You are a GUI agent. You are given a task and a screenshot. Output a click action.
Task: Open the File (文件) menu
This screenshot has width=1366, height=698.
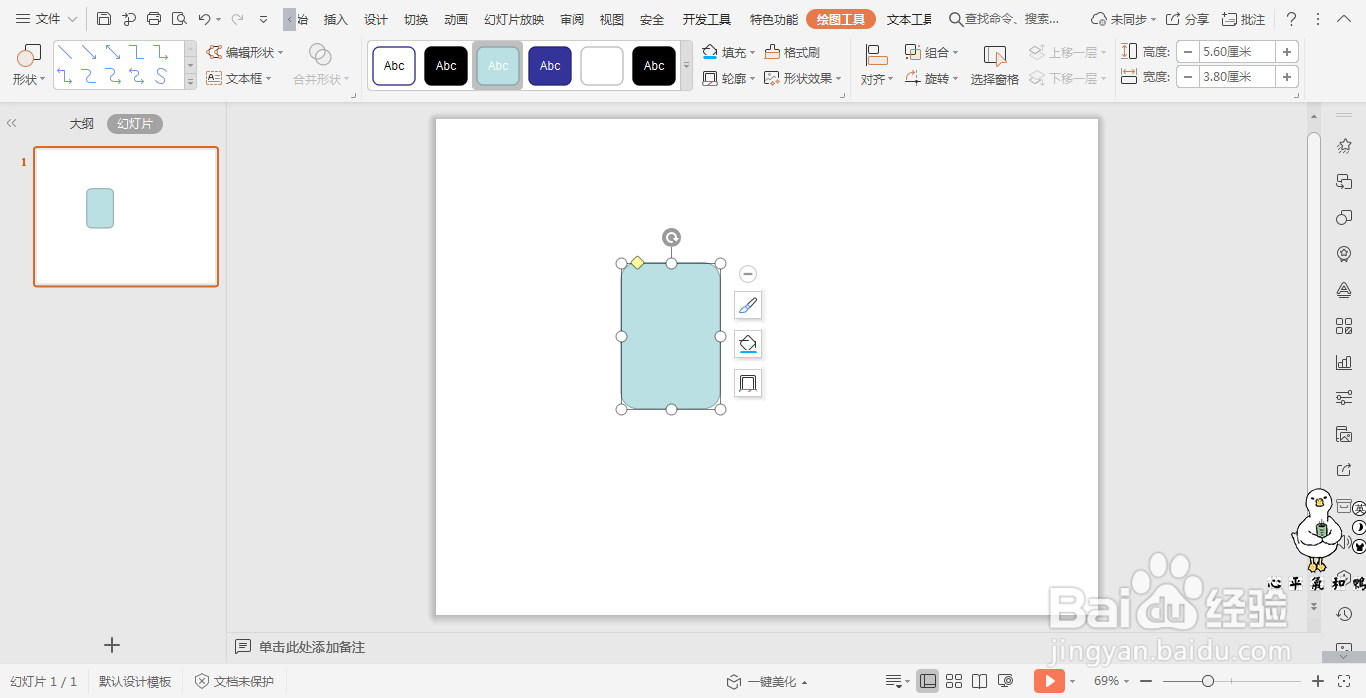tap(46, 19)
